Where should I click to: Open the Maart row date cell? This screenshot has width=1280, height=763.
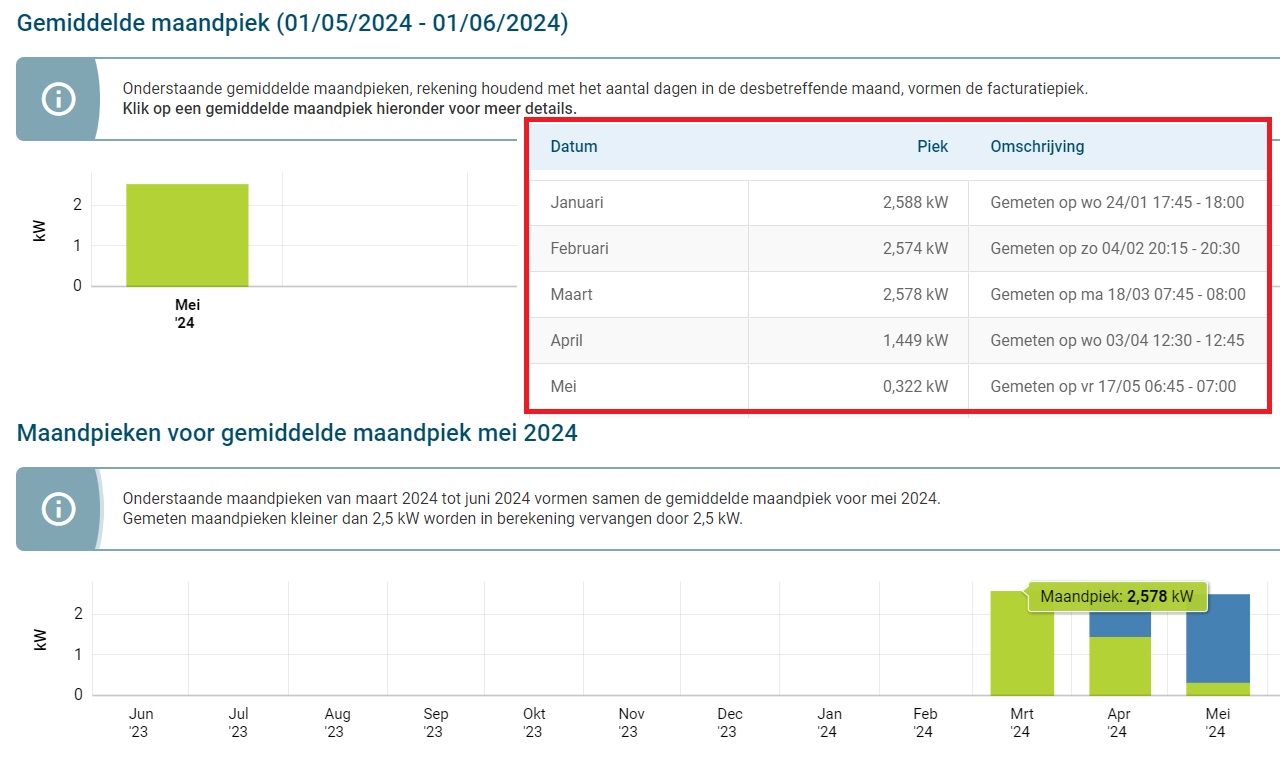571,295
